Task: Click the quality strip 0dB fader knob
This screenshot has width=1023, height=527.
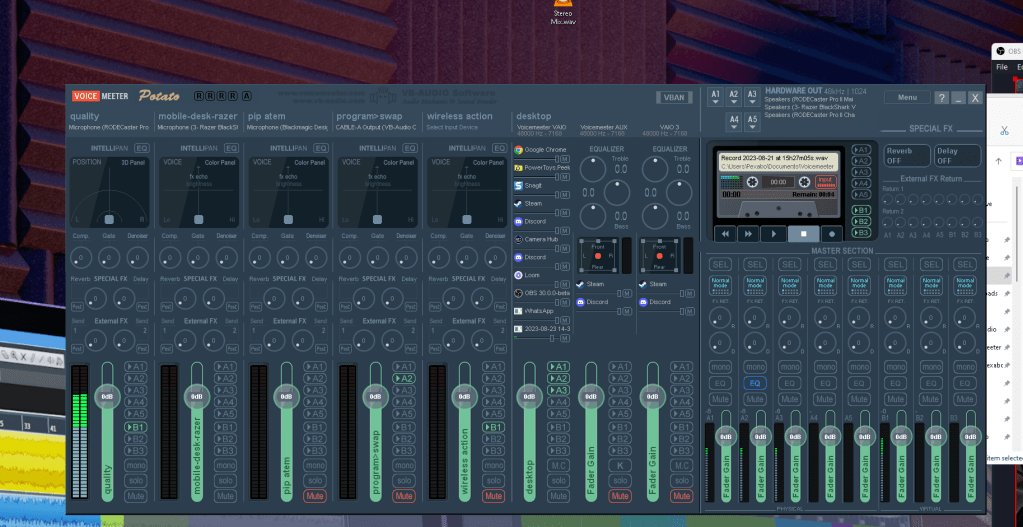Action: pyautogui.click(x=108, y=397)
